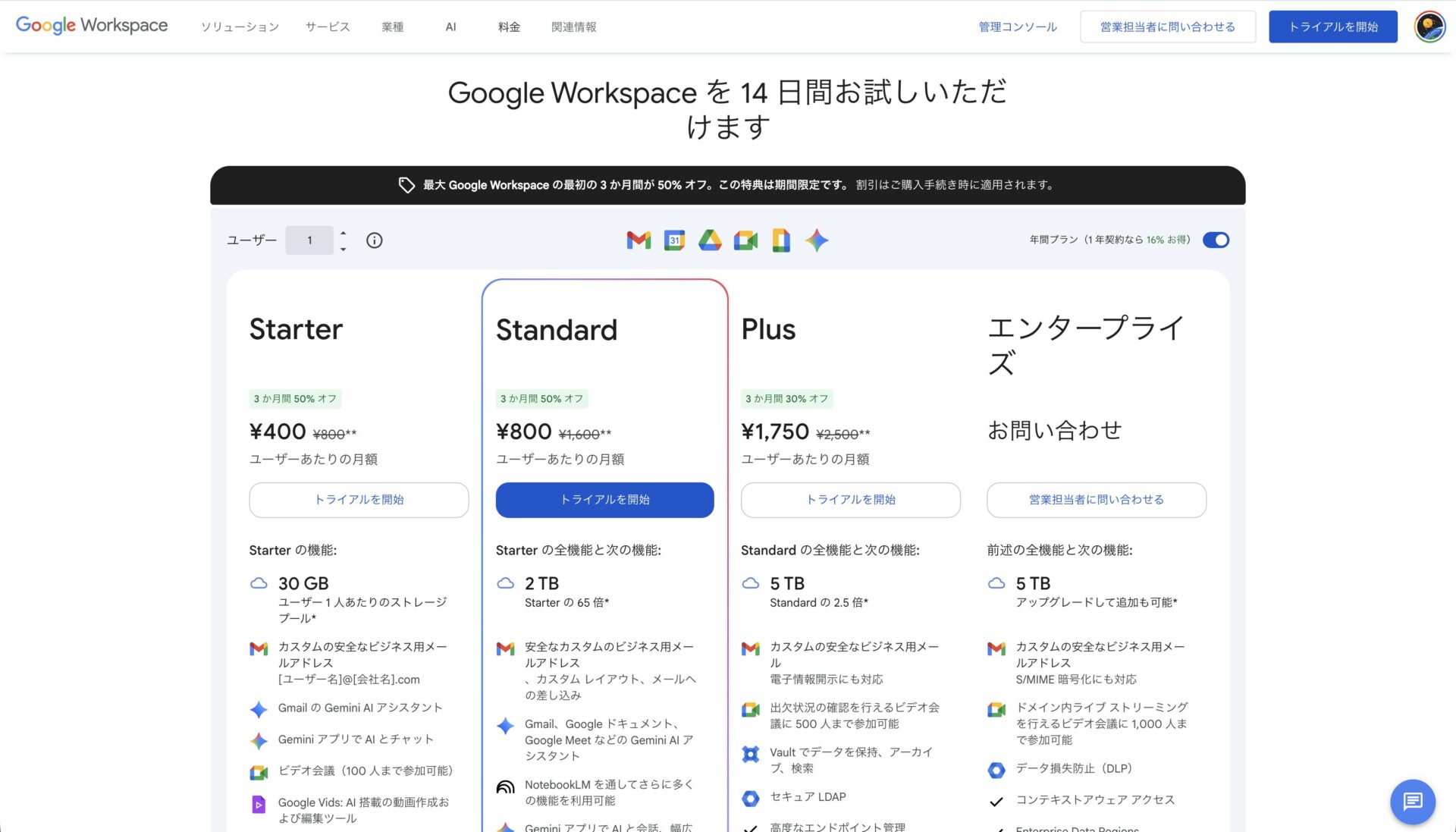Open the ソリューション dropdown menu

pyautogui.click(x=240, y=27)
